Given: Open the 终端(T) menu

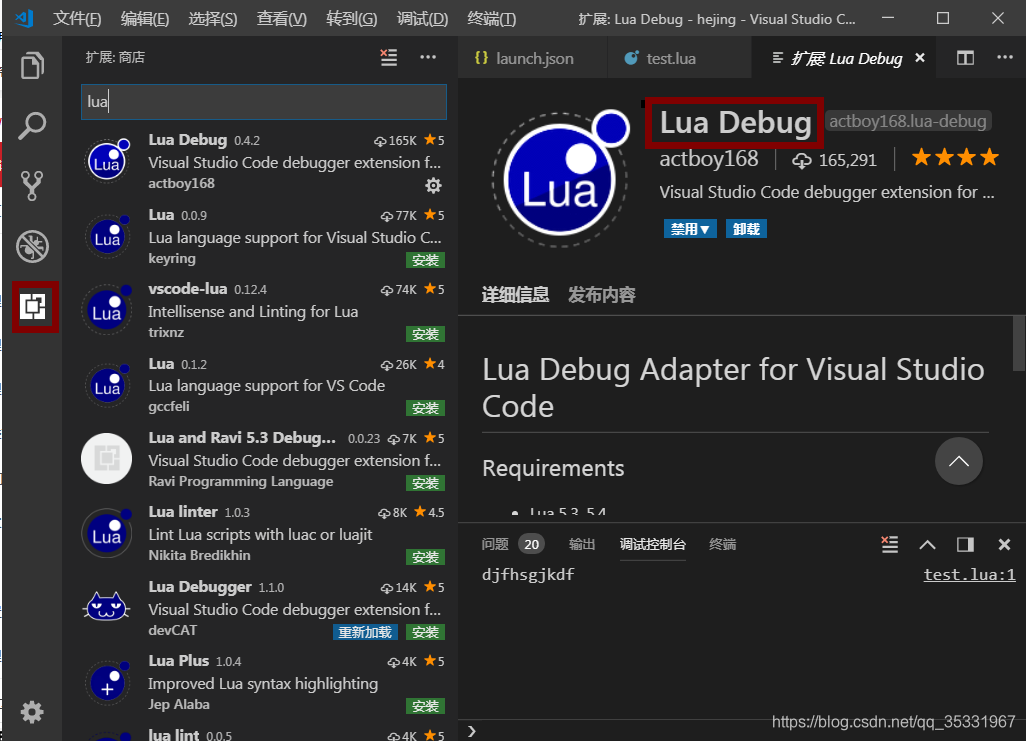Looking at the screenshot, I should (x=491, y=18).
